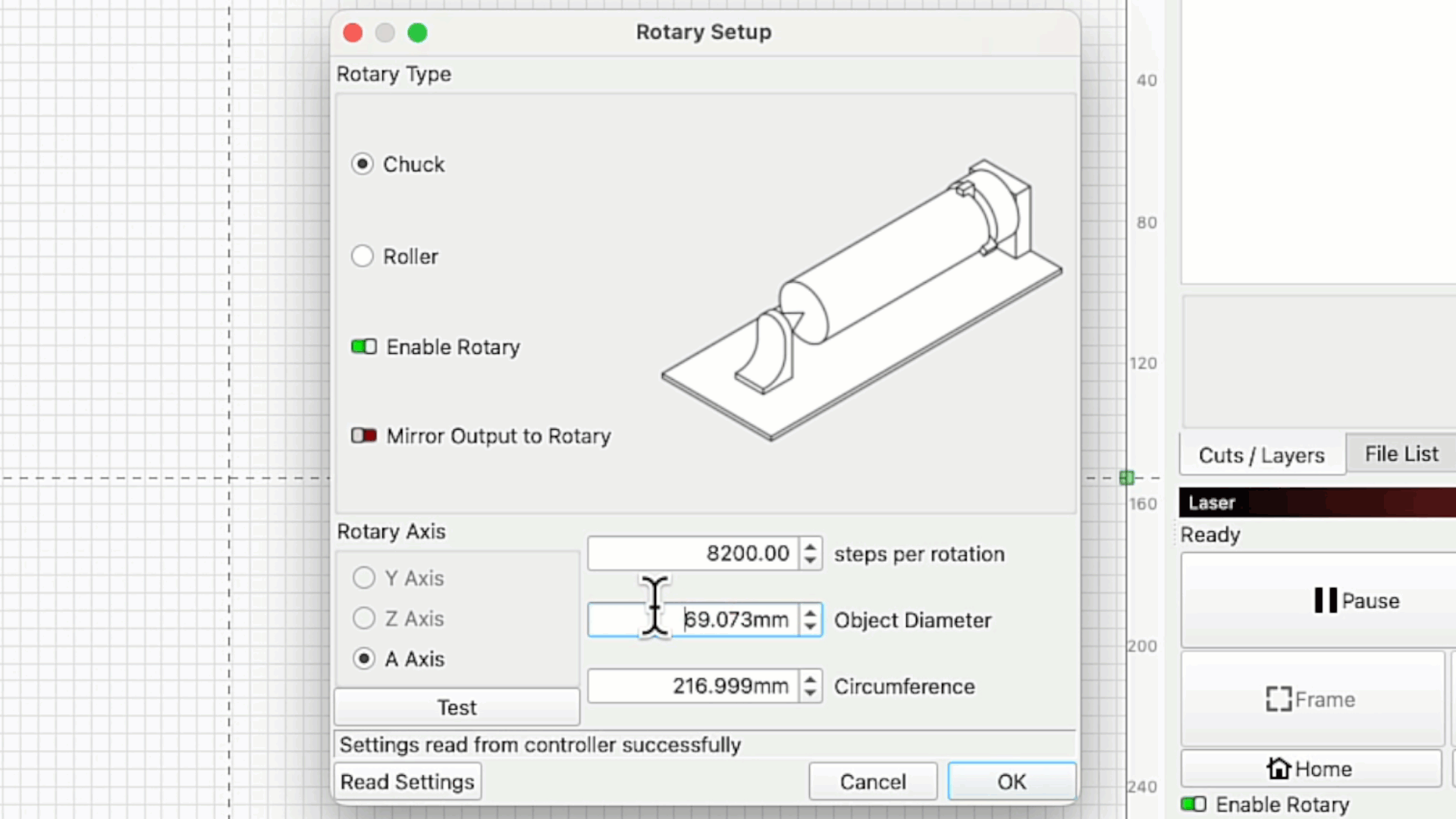Toggle Mirror Output to Rotary switch

point(364,436)
